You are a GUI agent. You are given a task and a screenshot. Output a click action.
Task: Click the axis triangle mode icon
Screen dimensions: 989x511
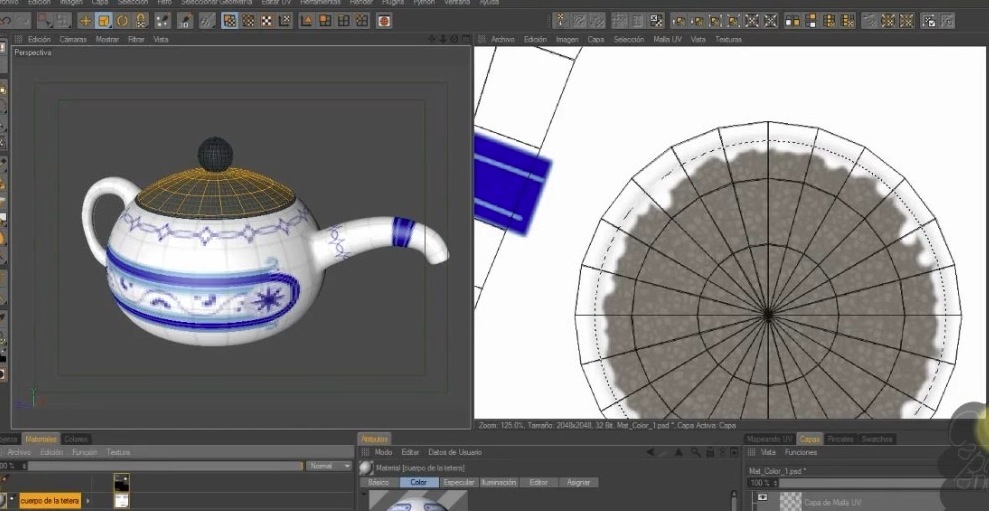(x=307, y=21)
